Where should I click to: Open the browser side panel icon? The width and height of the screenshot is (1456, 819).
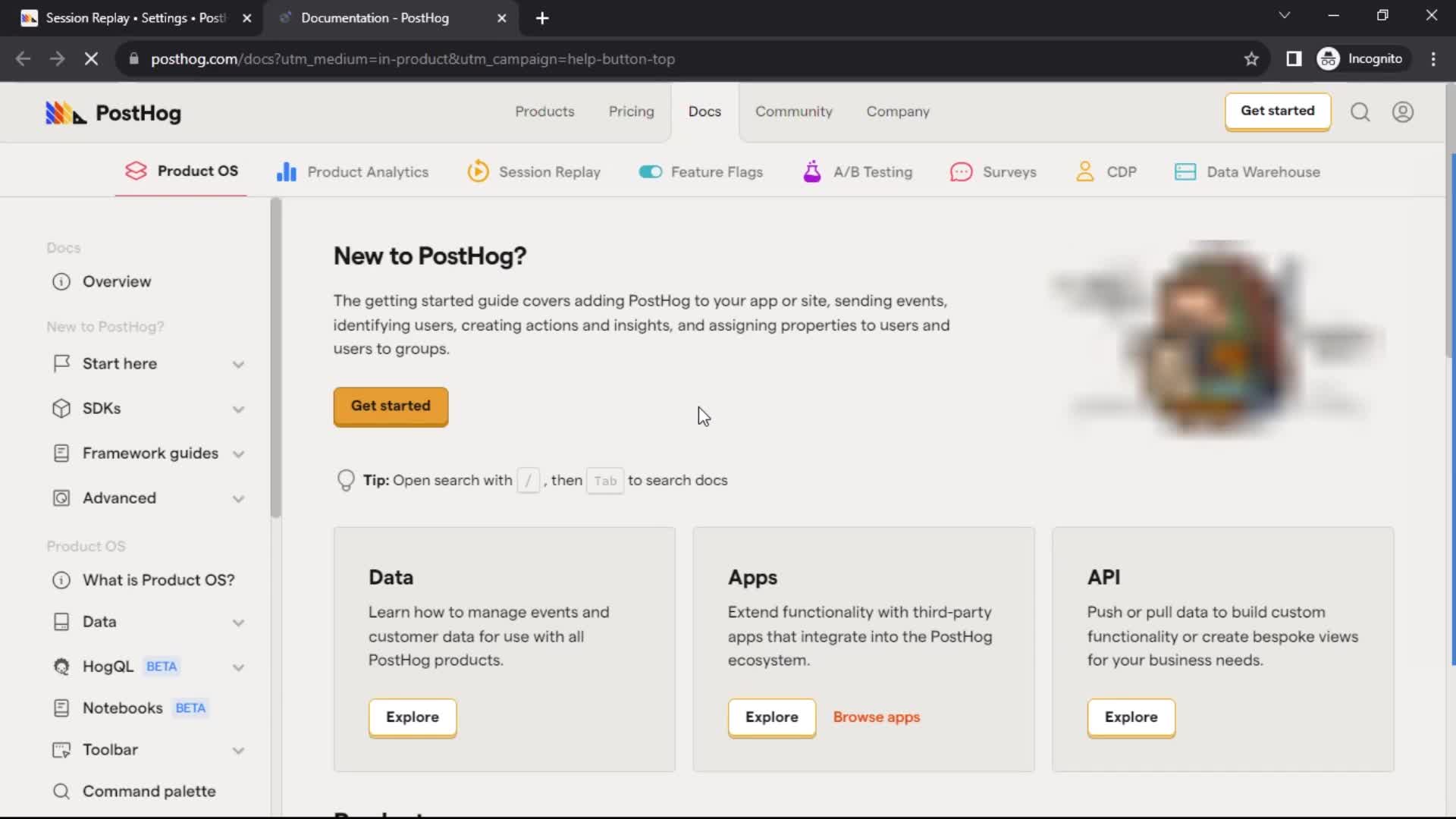click(x=1294, y=59)
